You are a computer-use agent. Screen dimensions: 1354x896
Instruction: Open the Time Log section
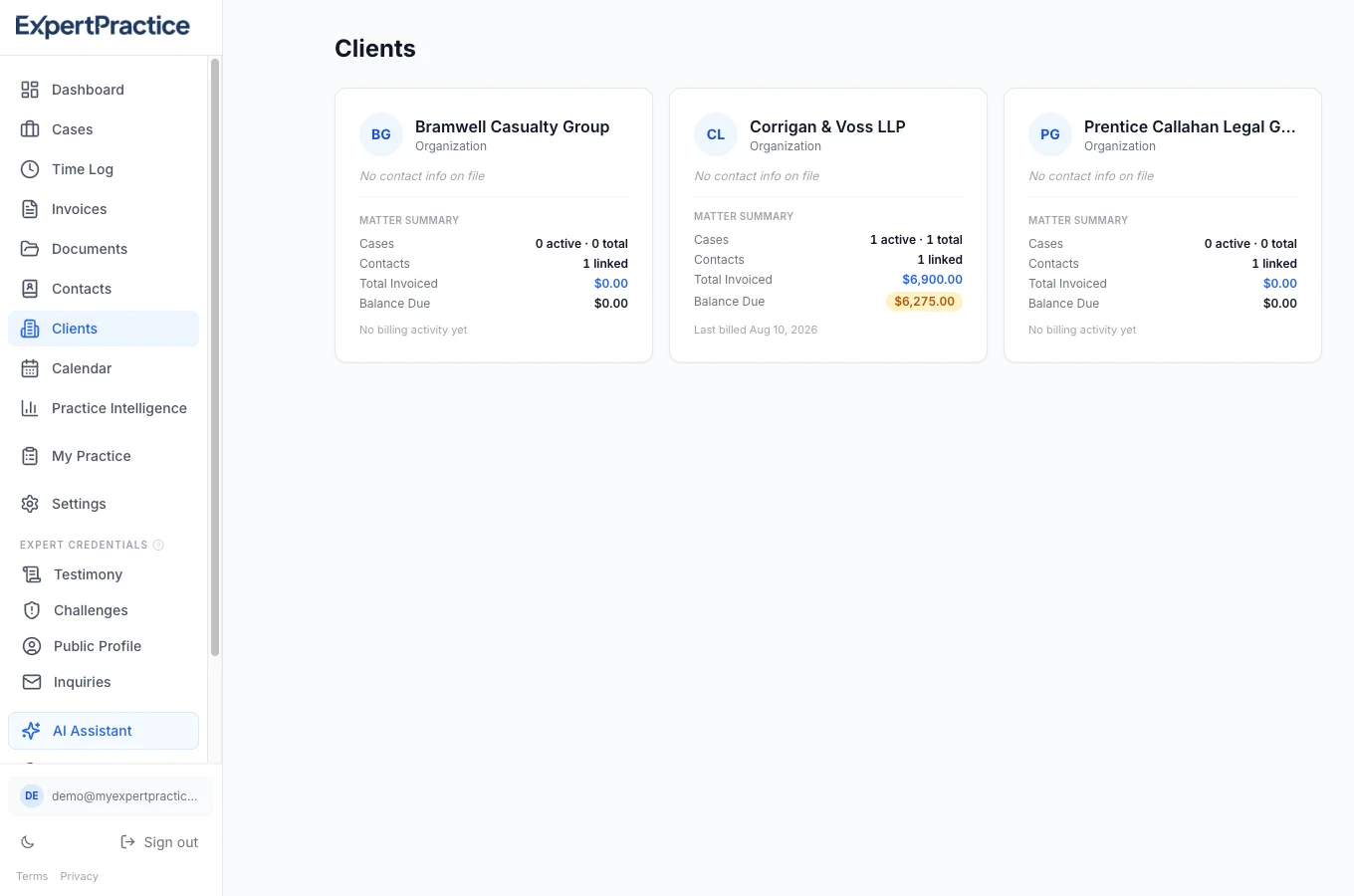coord(104,169)
